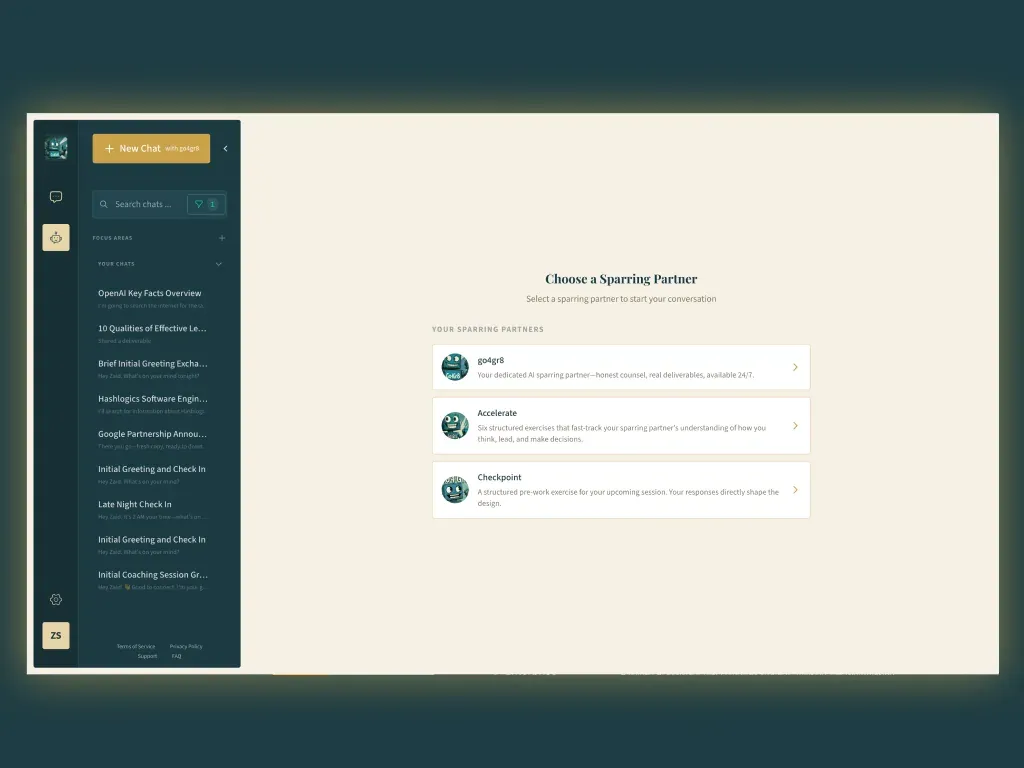Click the go4gr8 logo at top left
Viewport: 1024px width, 768px height.
tap(56, 148)
